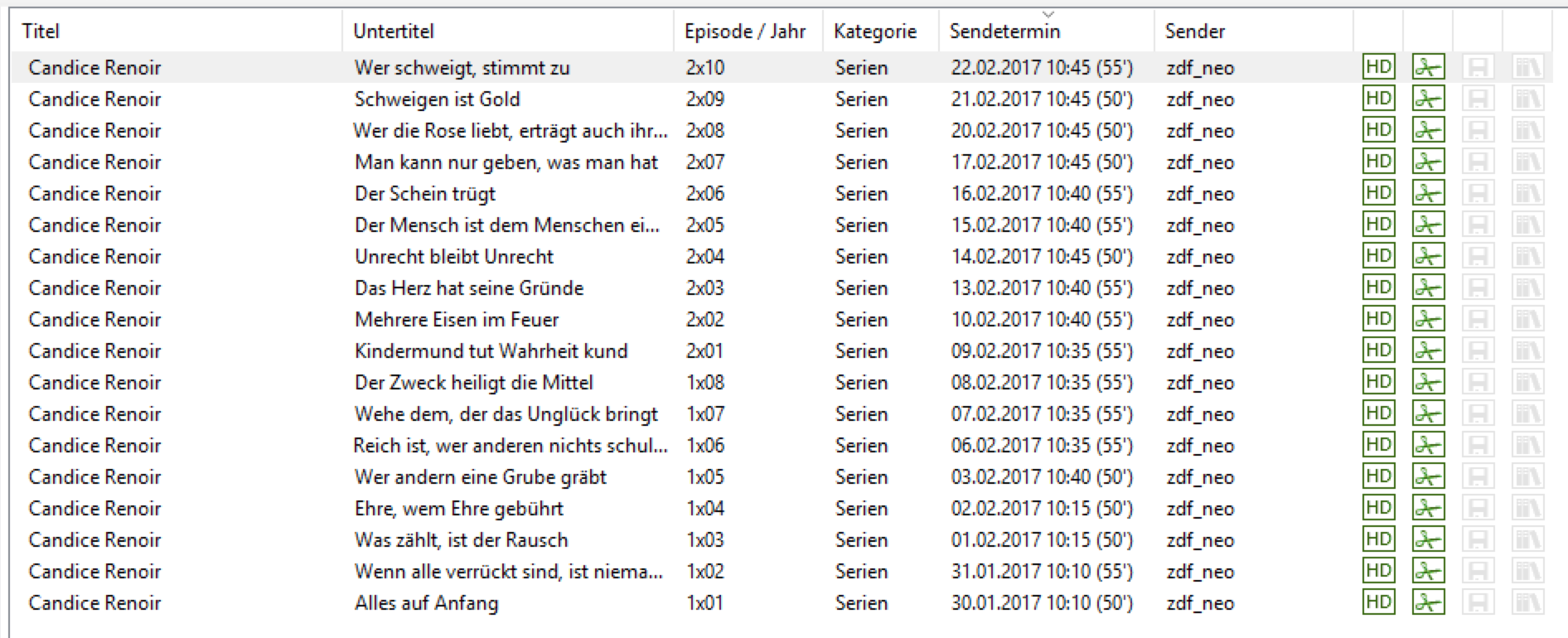The image size is (1568, 638).
Task: Select the episode Mehrere Eisen im Feuer
Action: coord(457,320)
